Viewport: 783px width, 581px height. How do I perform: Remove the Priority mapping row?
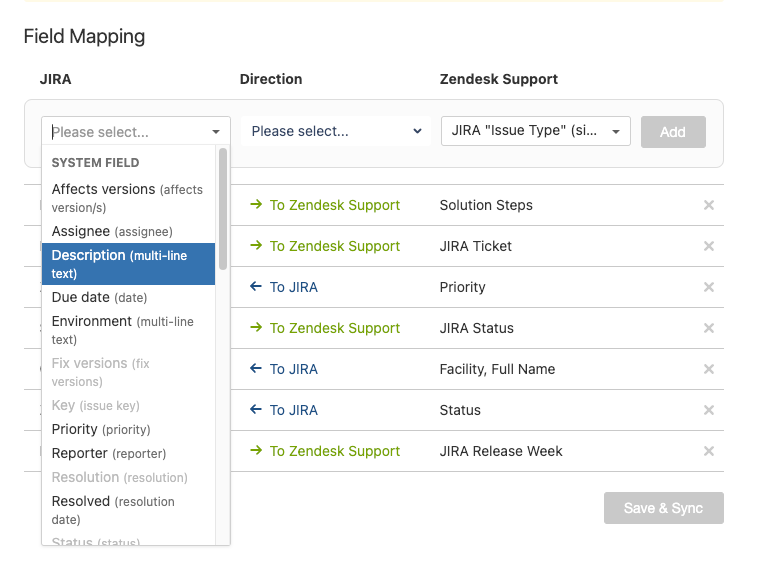click(709, 287)
